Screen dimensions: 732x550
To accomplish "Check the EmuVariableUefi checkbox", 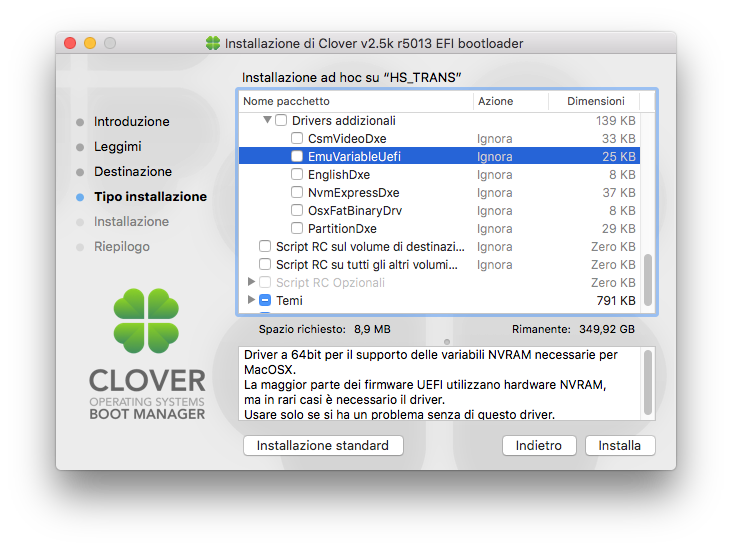I will (x=297, y=156).
